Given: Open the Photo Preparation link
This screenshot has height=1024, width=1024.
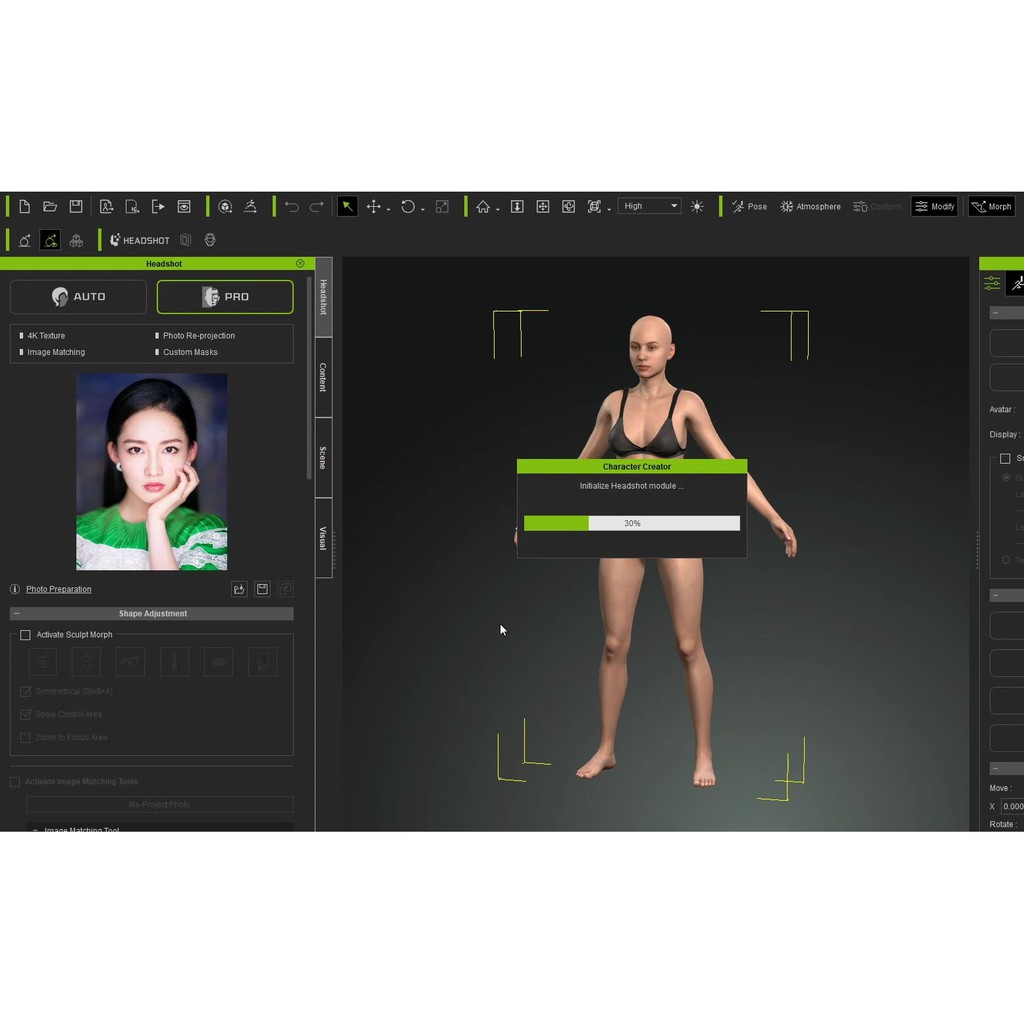Looking at the screenshot, I should [x=58, y=589].
